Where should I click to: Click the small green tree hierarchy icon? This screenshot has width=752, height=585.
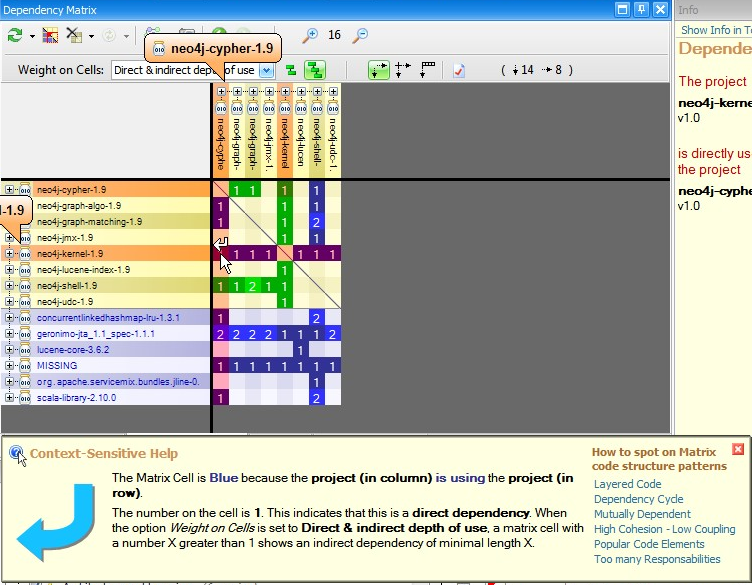coord(291,70)
